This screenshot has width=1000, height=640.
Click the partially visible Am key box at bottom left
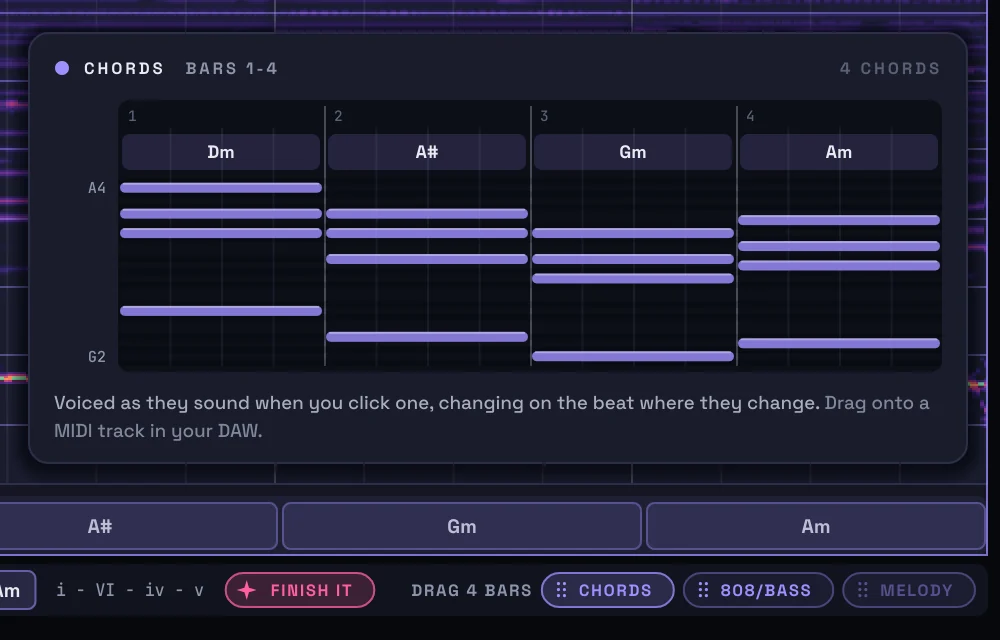17,590
